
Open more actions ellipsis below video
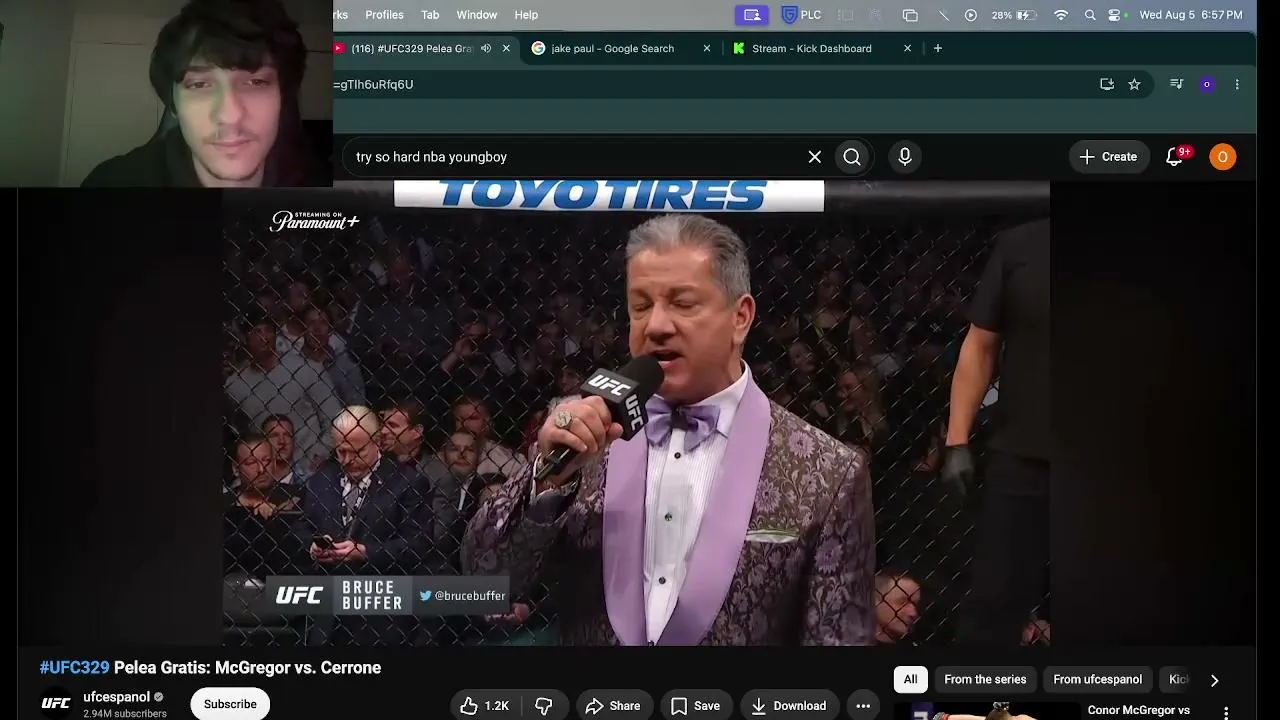(863, 706)
